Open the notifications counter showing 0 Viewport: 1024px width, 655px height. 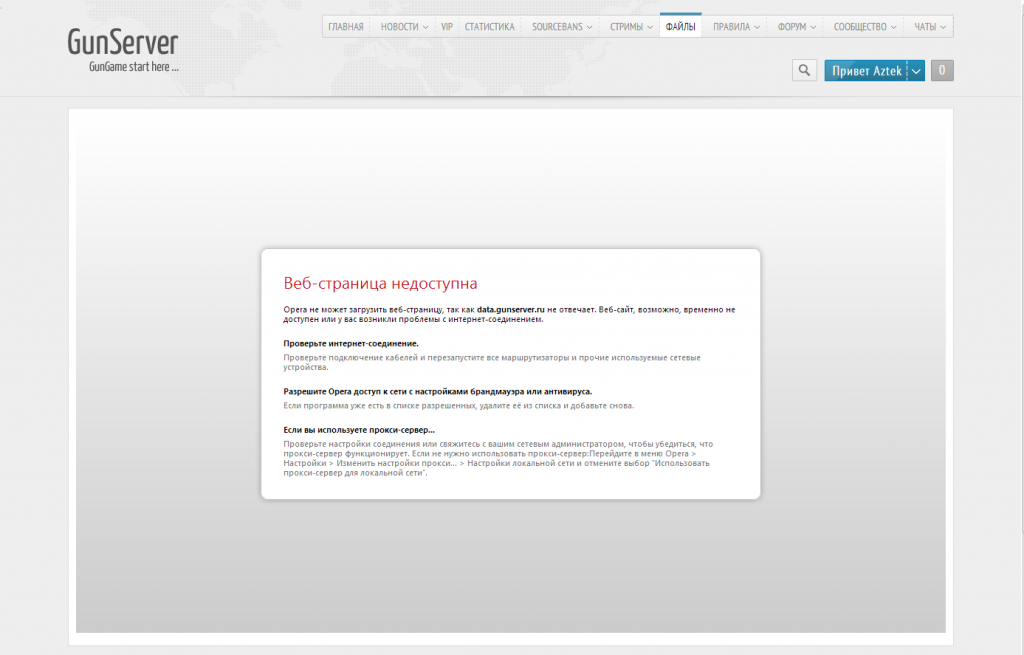pyautogui.click(x=941, y=70)
